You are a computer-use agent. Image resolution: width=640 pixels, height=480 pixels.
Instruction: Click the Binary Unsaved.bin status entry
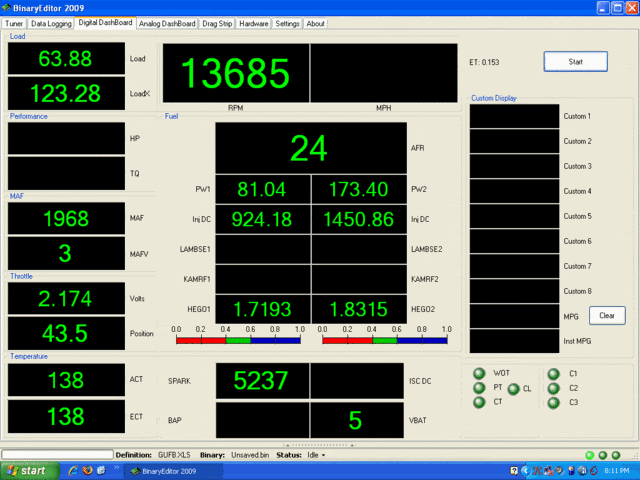pos(234,455)
